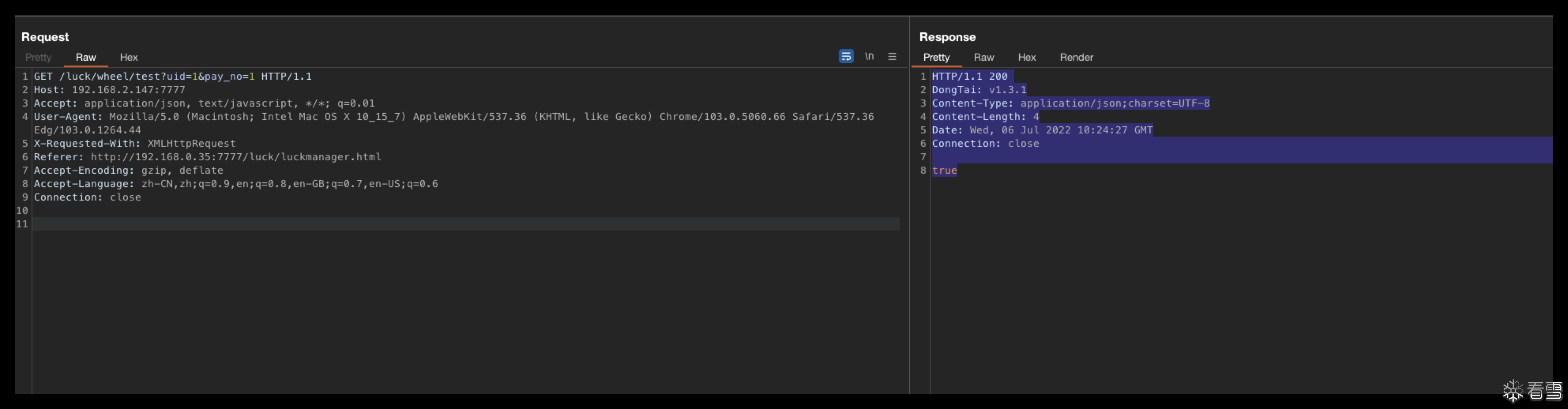The height and width of the screenshot is (409, 1568).
Task: Click the DongTai v1.3.1 response header
Action: click(x=979, y=90)
